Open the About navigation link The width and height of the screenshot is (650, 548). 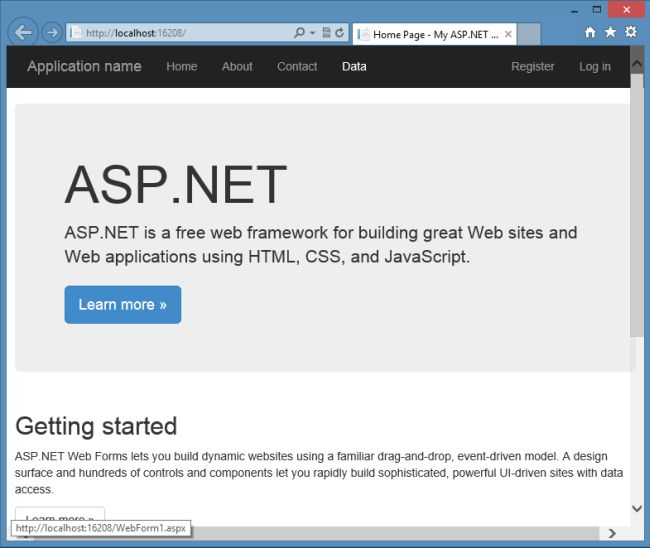point(237,66)
